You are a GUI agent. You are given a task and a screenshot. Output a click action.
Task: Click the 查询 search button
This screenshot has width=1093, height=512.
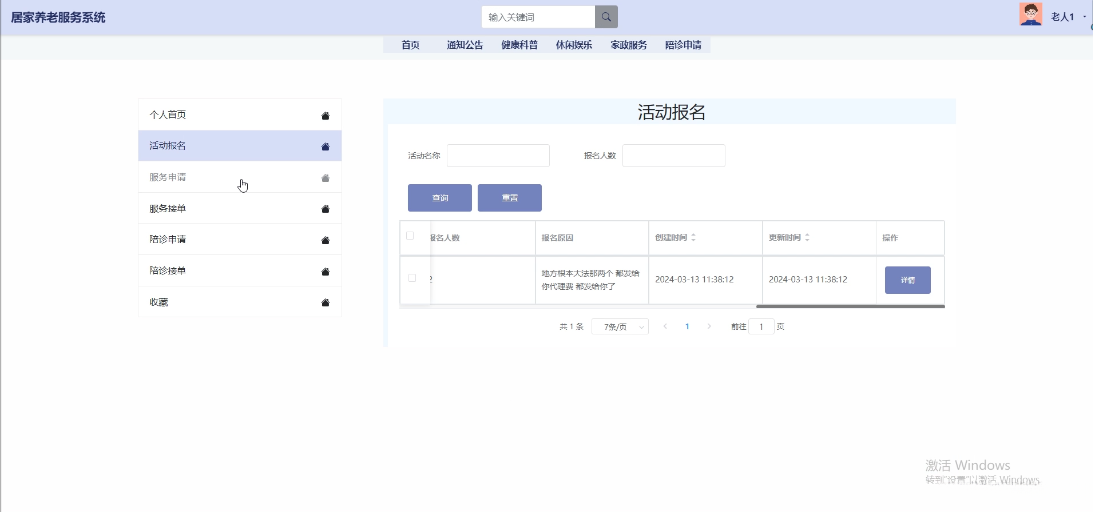[440, 198]
